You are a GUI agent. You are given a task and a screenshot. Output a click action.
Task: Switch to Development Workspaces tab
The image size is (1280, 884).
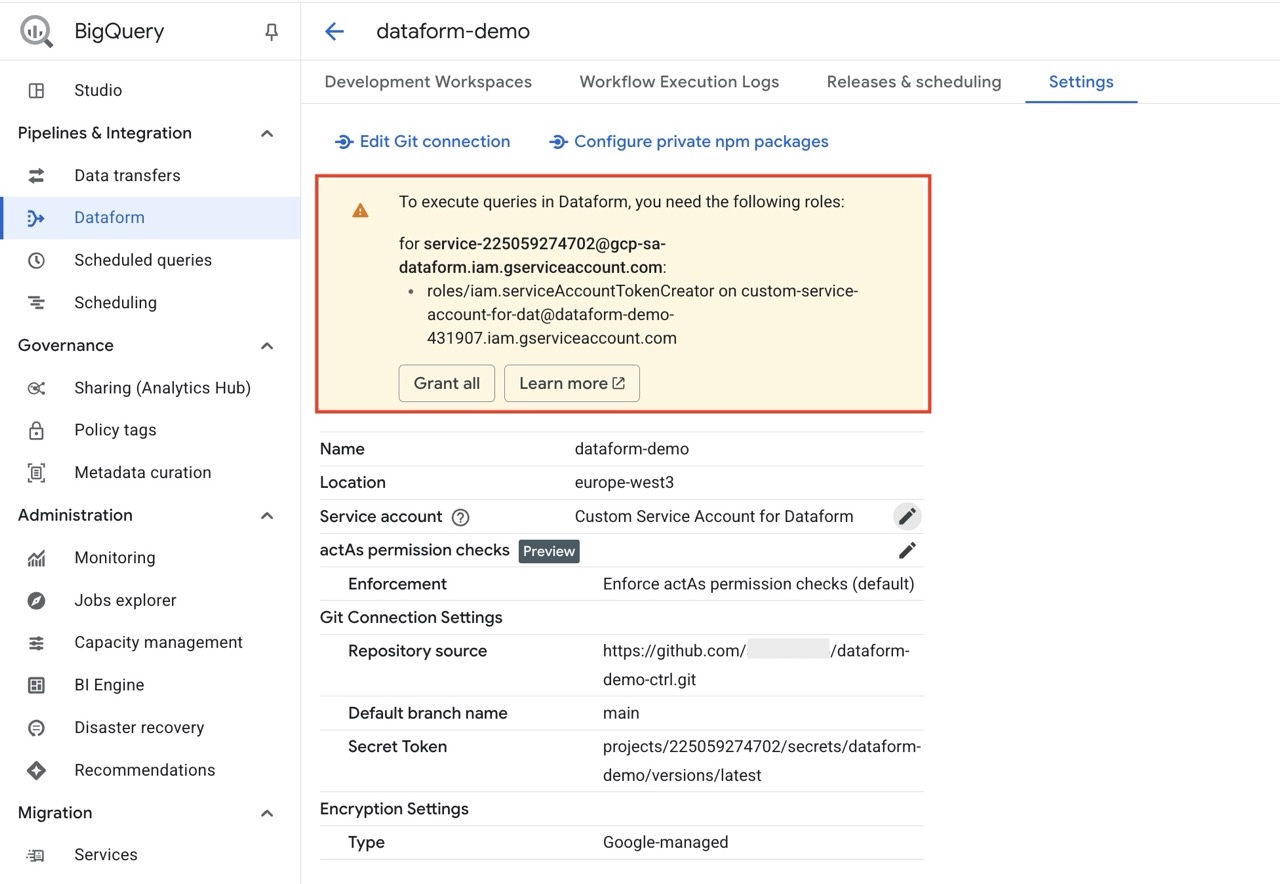click(x=428, y=82)
